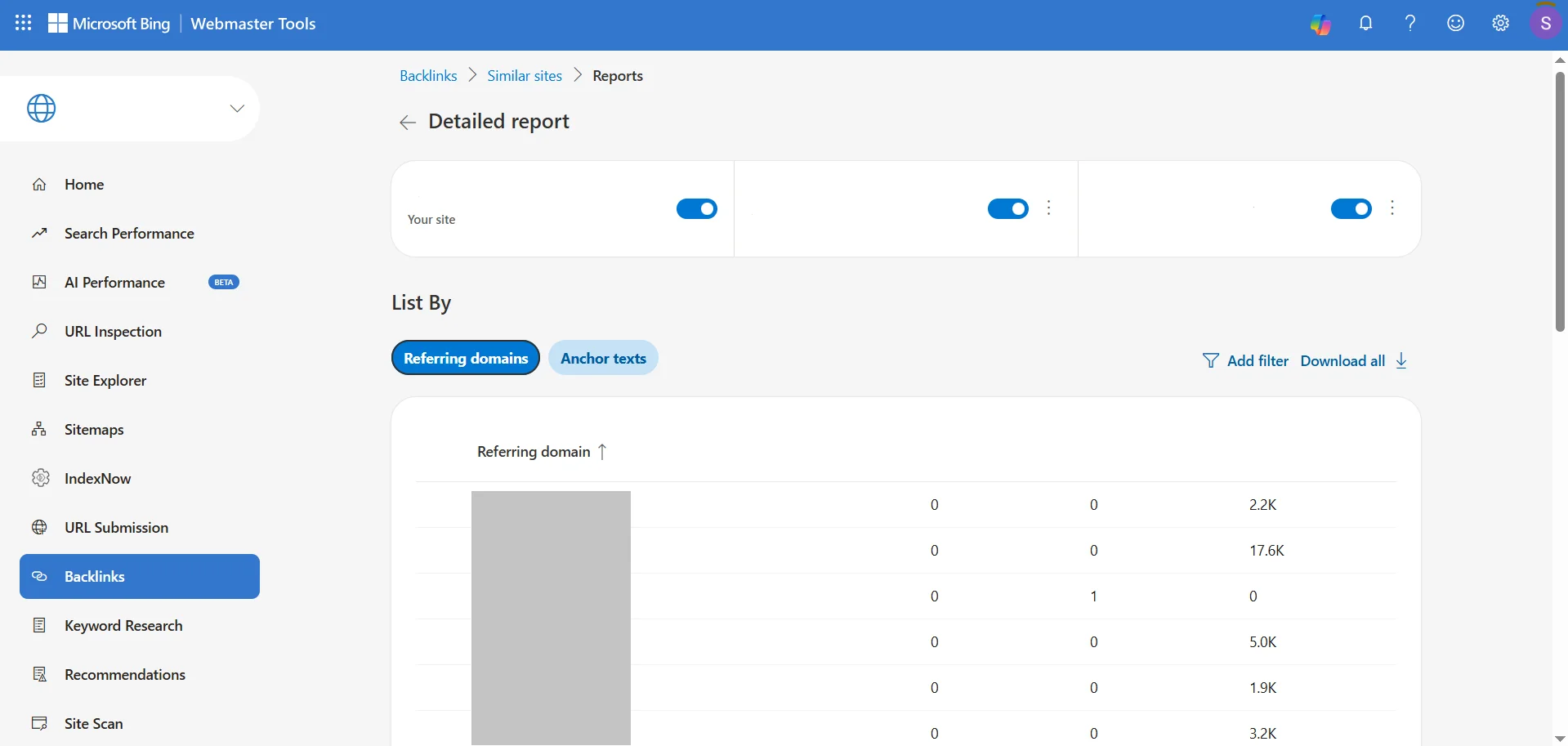
Task: Sort by Referring domain column header
Action: pos(534,452)
